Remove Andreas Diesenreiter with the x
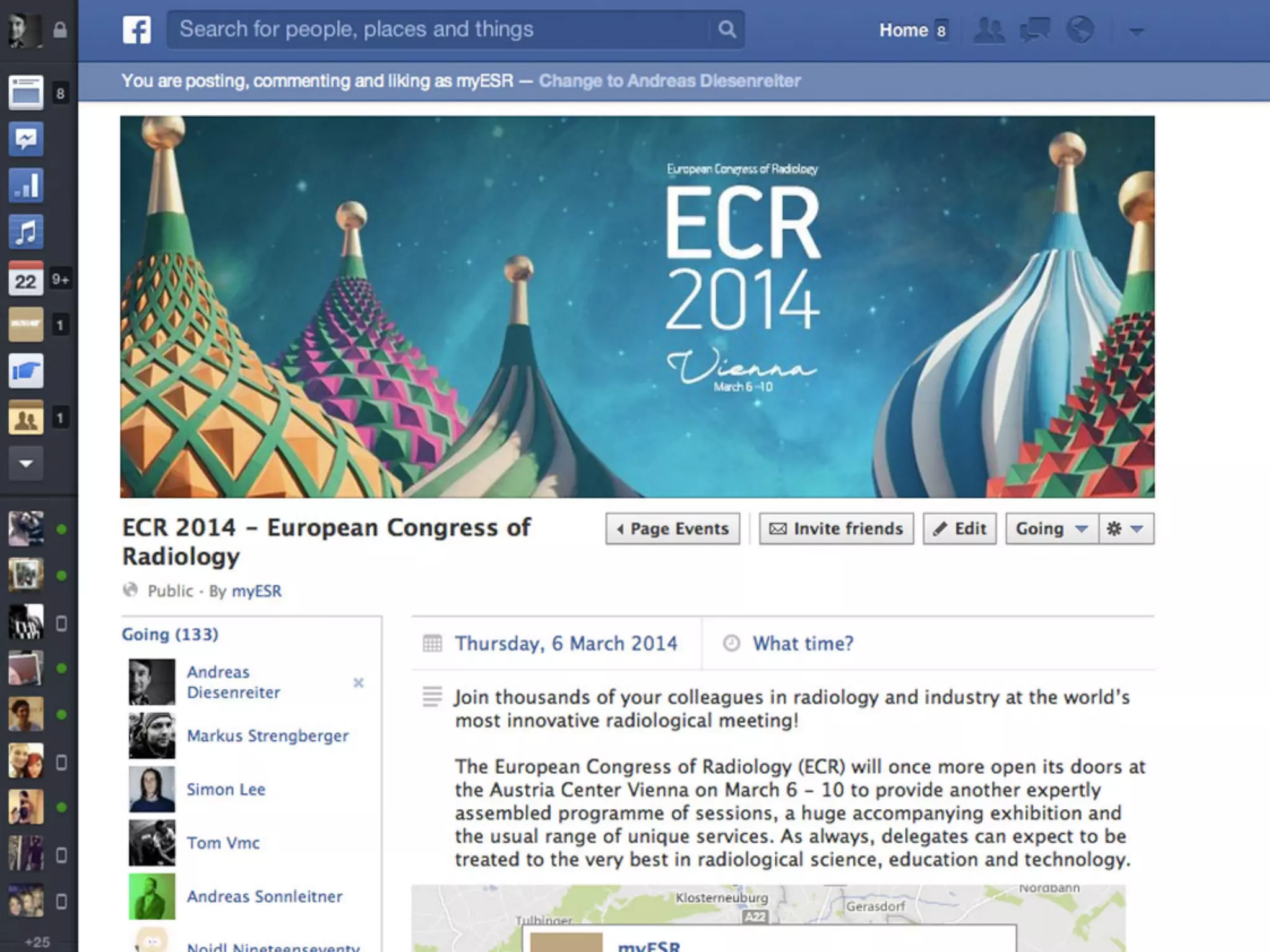1270x952 pixels. pos(358,682)
